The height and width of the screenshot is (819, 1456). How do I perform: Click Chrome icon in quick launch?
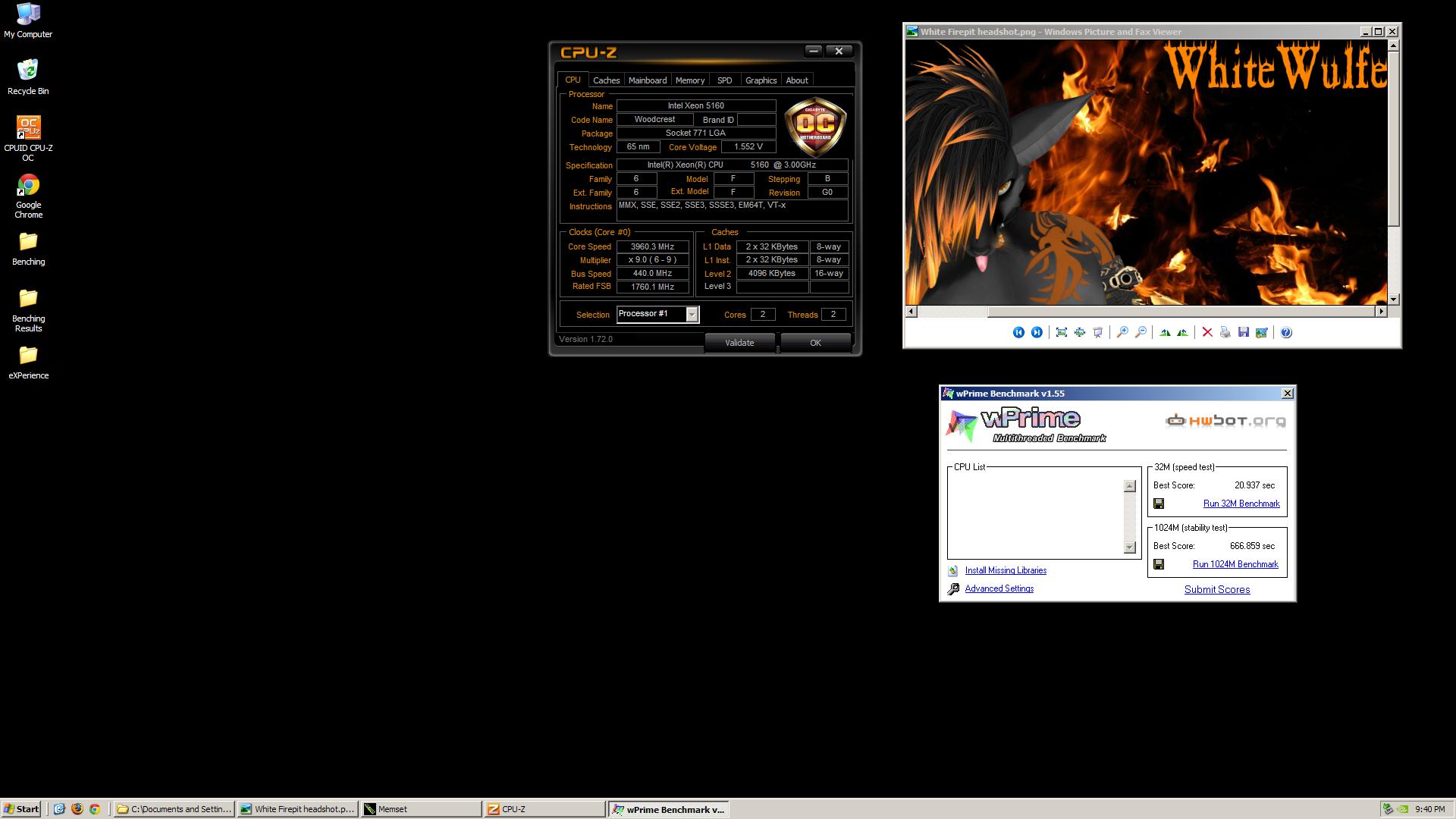click(x=95, y=809)
